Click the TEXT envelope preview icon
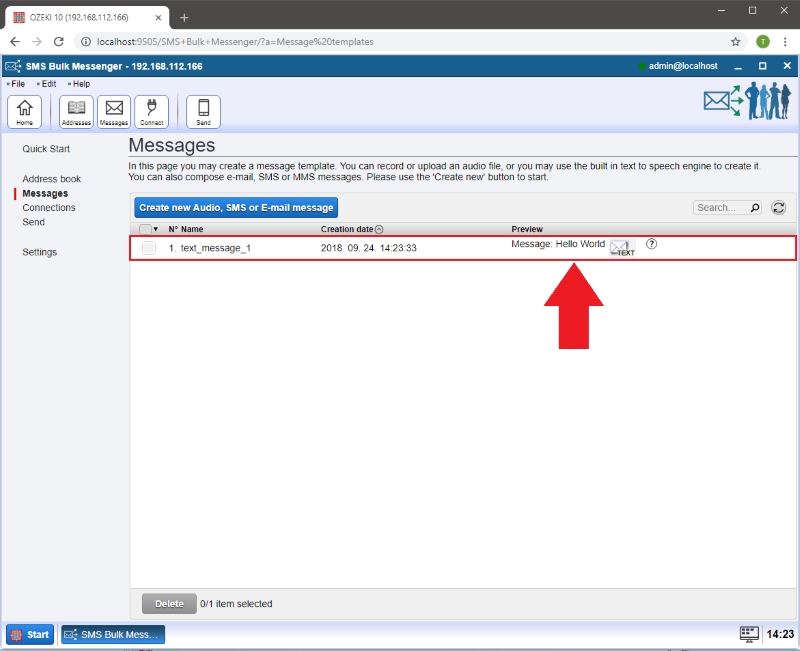This screenshot has width=800, height=651. pos(622,248)
